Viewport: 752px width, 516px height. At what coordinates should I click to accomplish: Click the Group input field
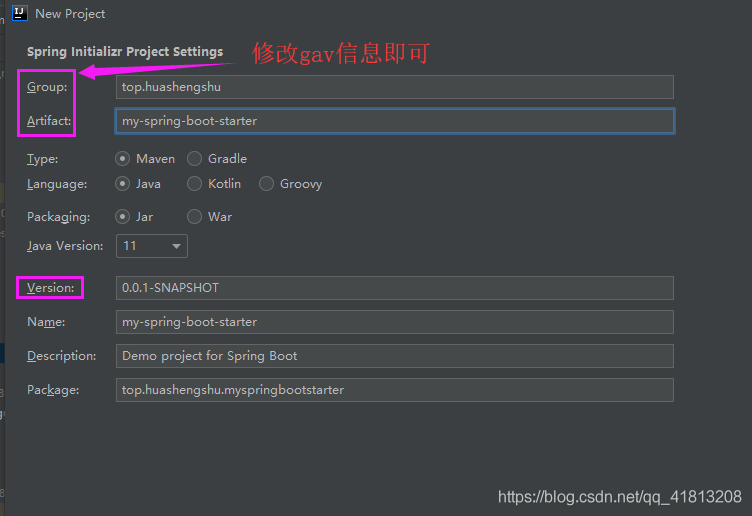point(395,87)
